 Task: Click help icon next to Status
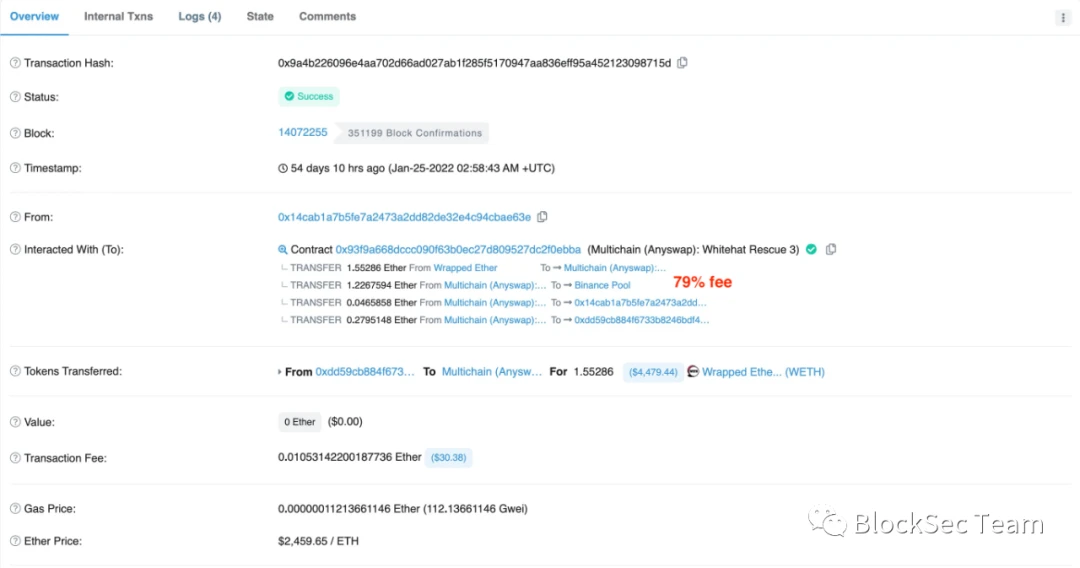point(15,97)
